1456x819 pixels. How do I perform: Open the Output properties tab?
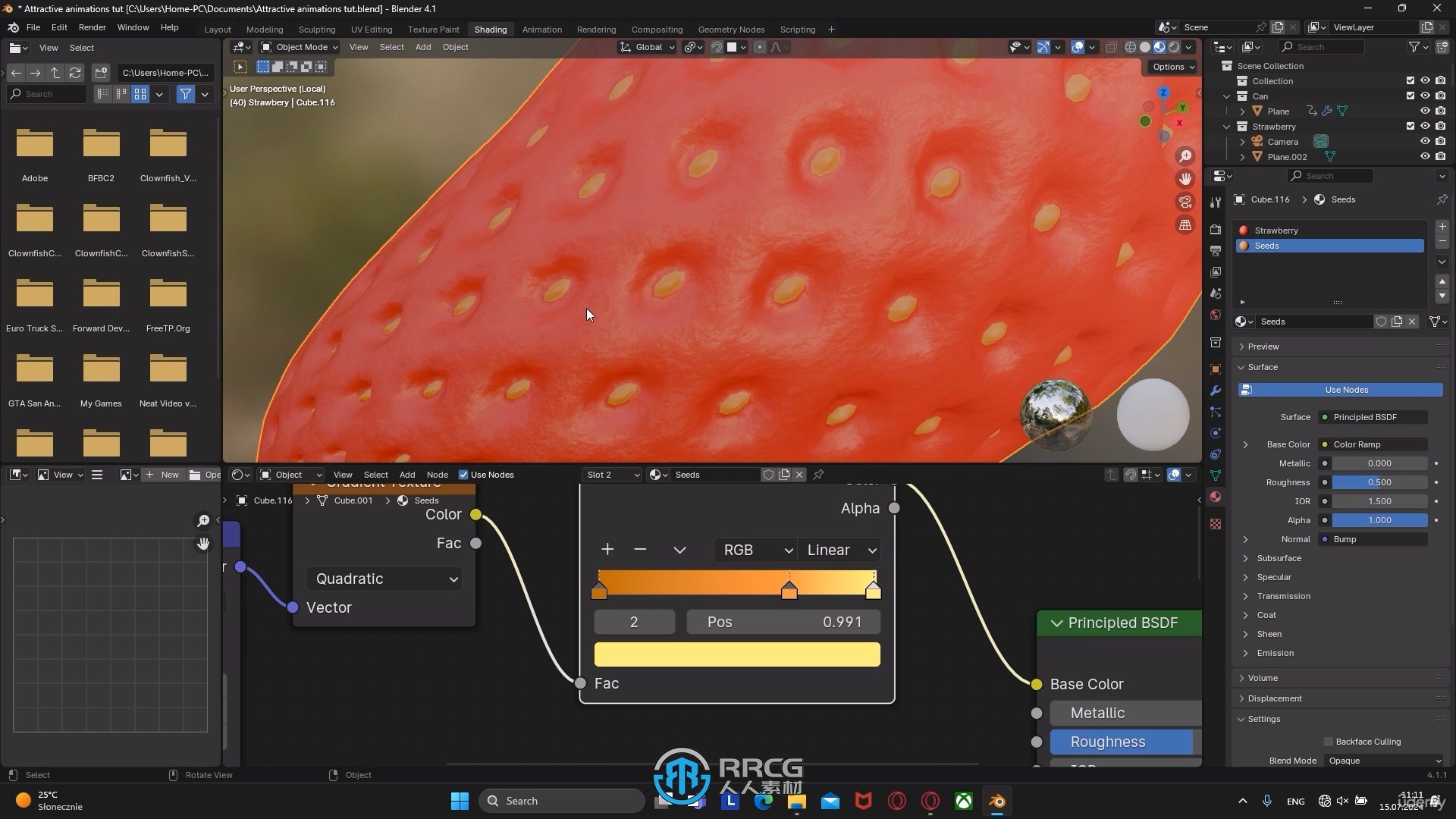click(1216, 251)
